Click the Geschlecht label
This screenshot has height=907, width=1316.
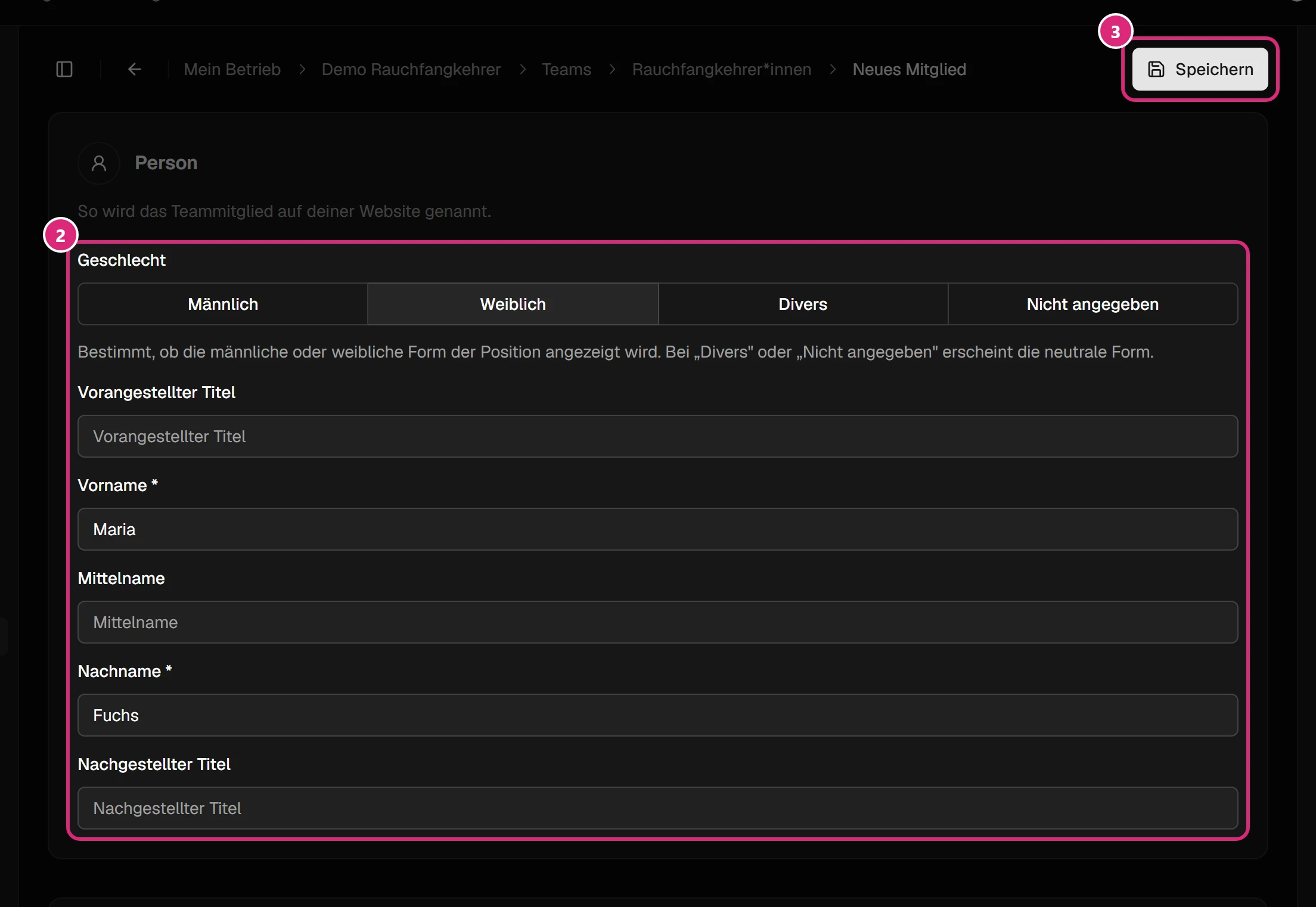click(x=122, y=260)
